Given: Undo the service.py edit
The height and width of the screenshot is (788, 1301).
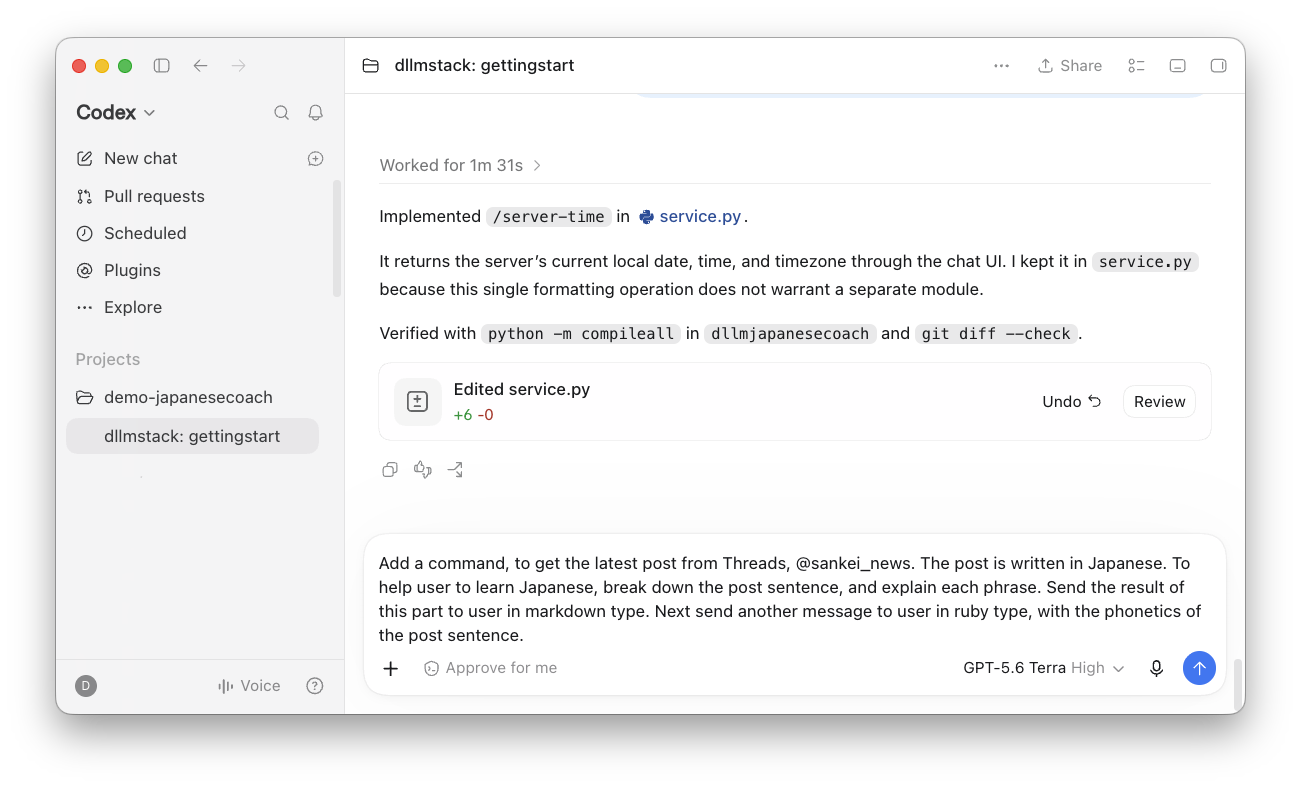Looking at the screenshot, I should pos(1071,402).
